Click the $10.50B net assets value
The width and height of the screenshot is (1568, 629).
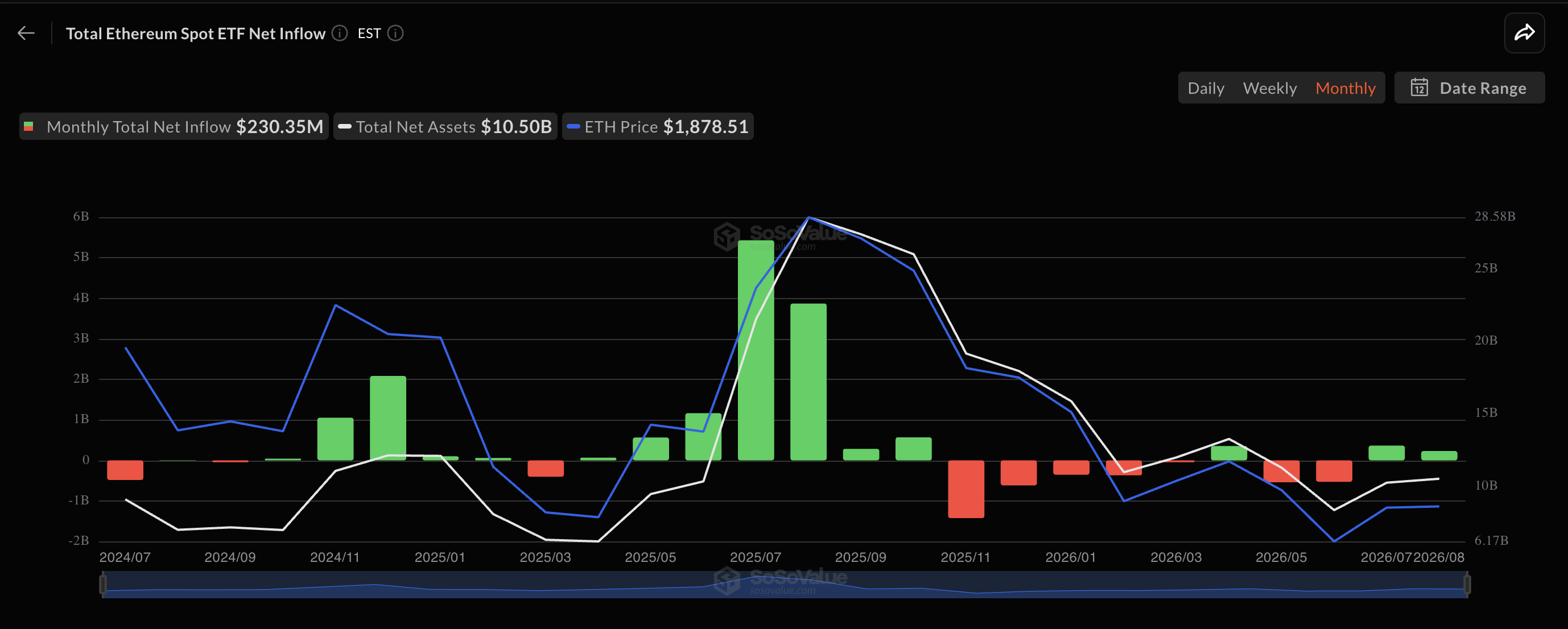516,126
